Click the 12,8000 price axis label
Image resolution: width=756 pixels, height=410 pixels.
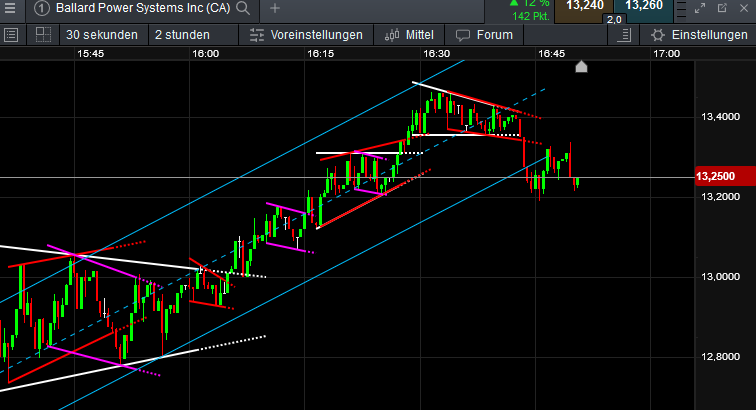pyautogui.click(x=720, y=356)
